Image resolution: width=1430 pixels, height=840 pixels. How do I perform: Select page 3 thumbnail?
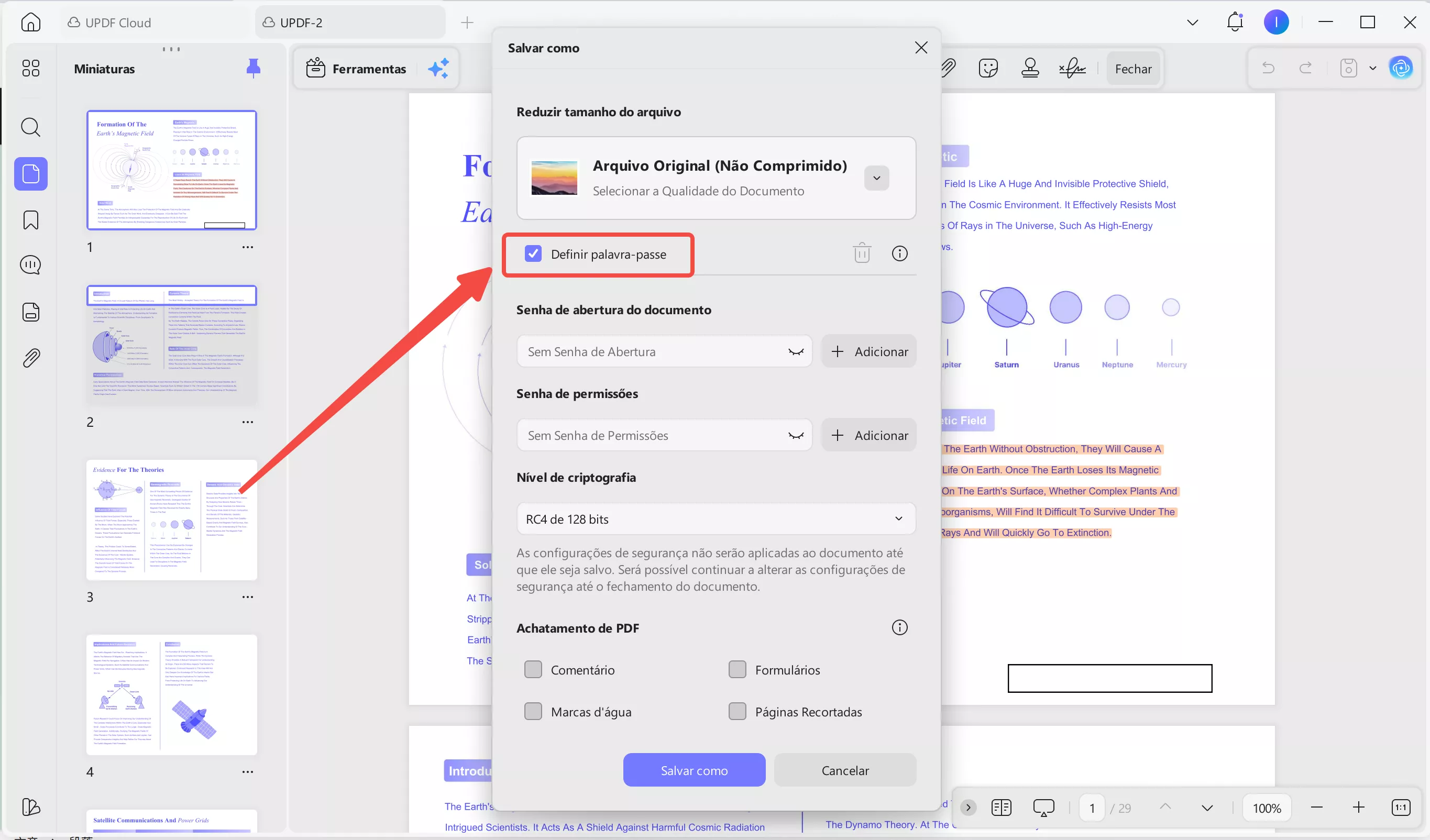(171, 520)
